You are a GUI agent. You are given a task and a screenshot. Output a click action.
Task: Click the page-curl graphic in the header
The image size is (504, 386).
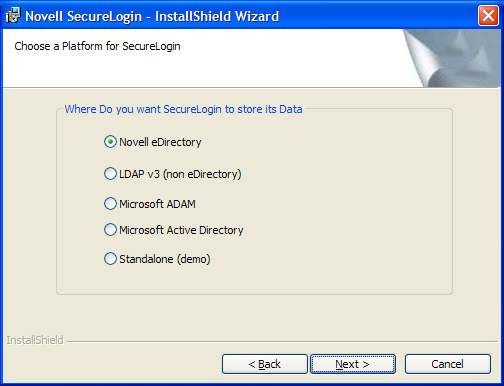tap(452, 58)
